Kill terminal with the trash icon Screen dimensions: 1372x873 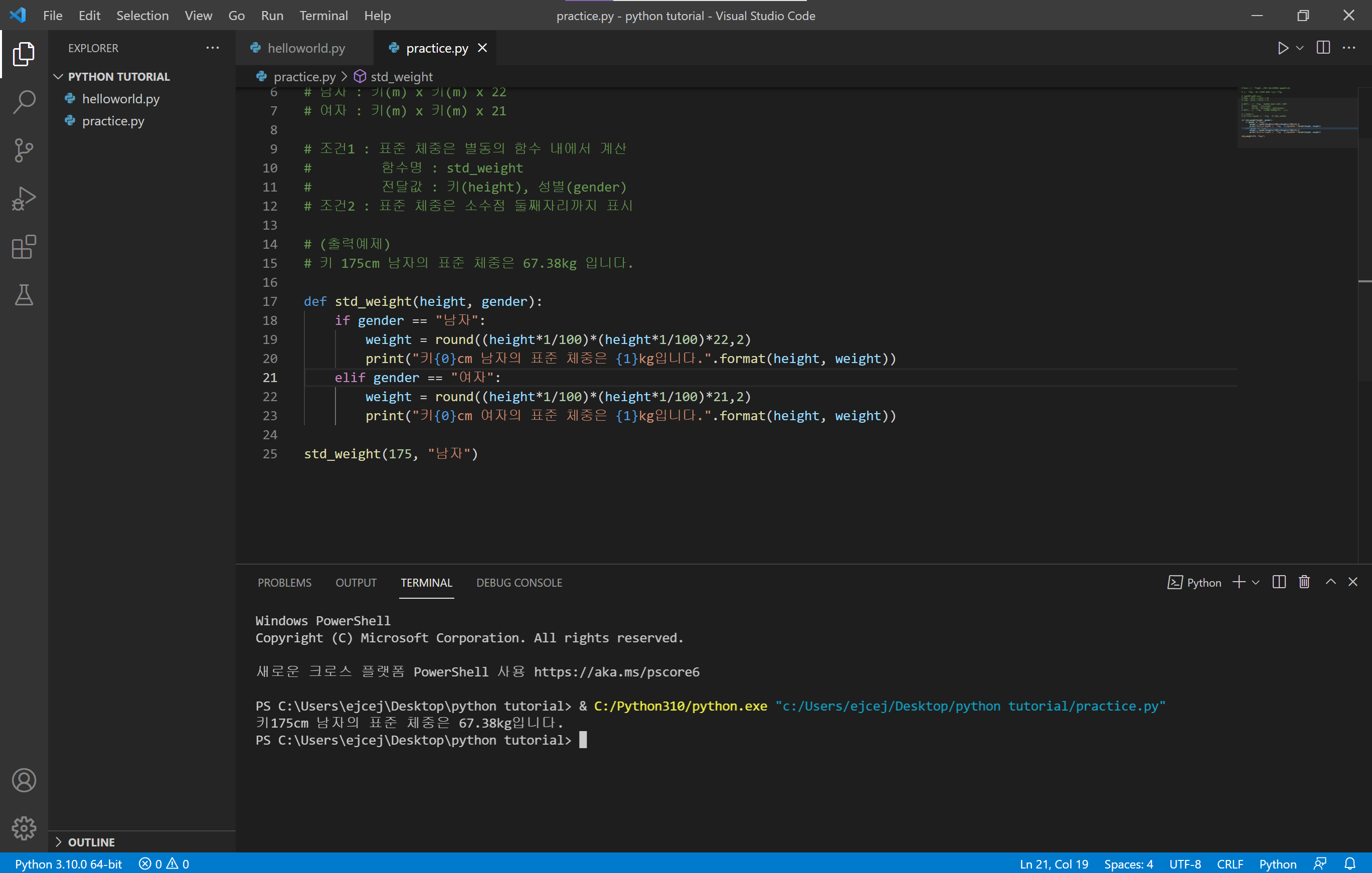pos(1304,582)
